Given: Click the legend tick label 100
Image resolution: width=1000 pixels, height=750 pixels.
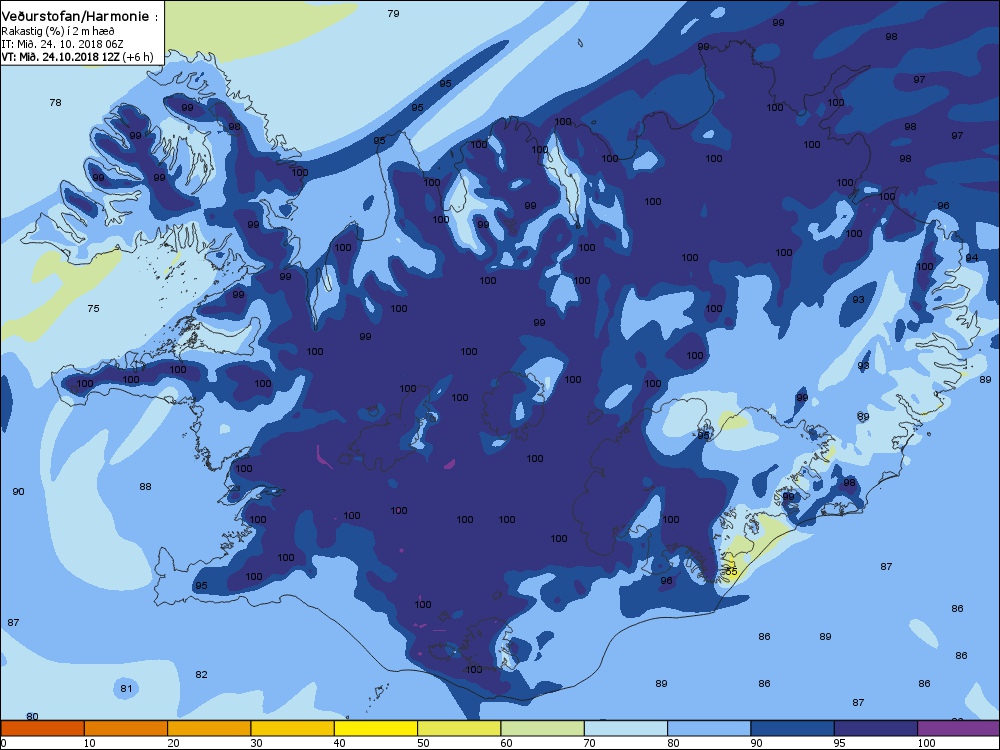Looking at the screenshot, I should tap(926, 743).
